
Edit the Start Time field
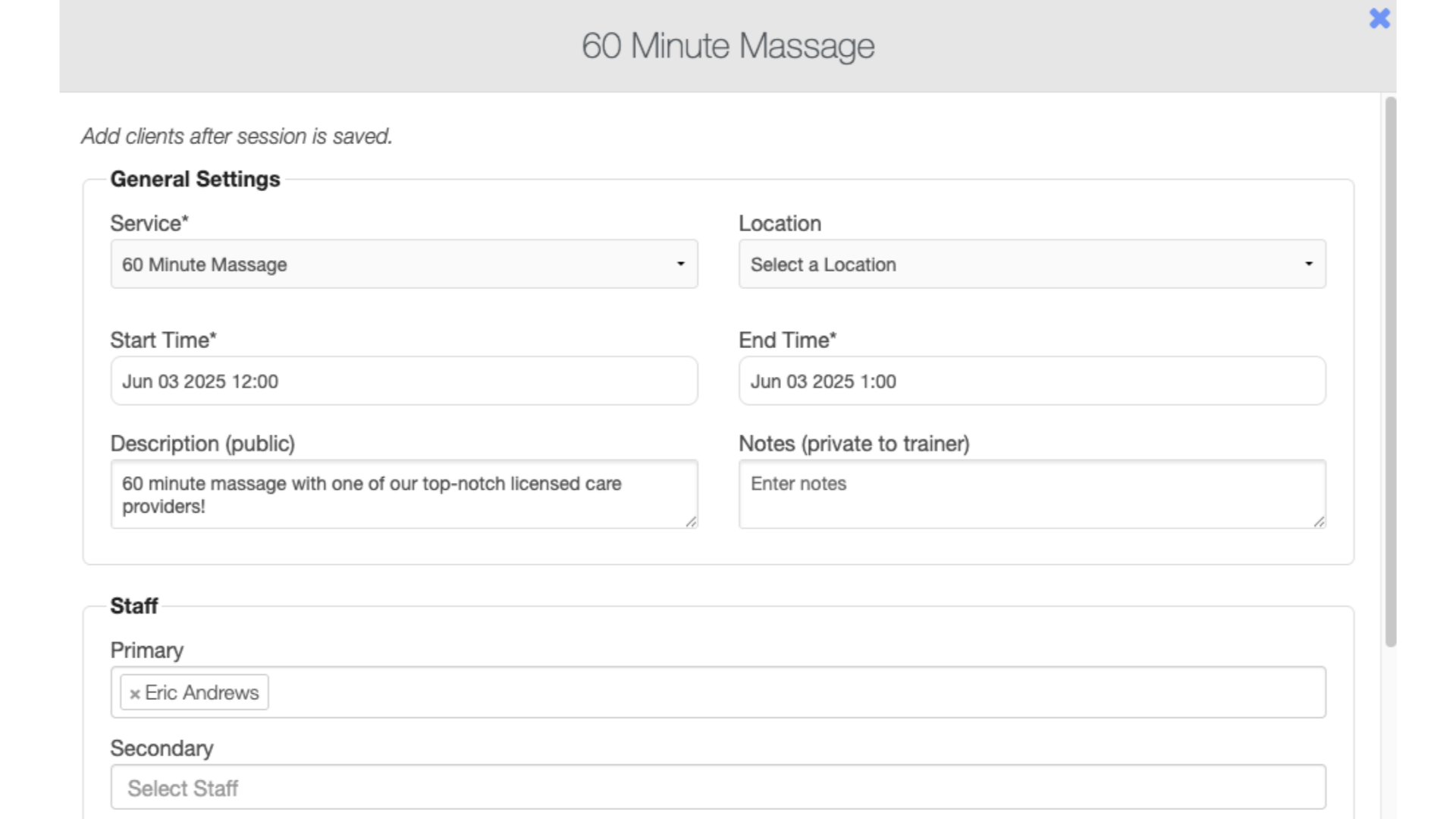click(x=404, y=381)
